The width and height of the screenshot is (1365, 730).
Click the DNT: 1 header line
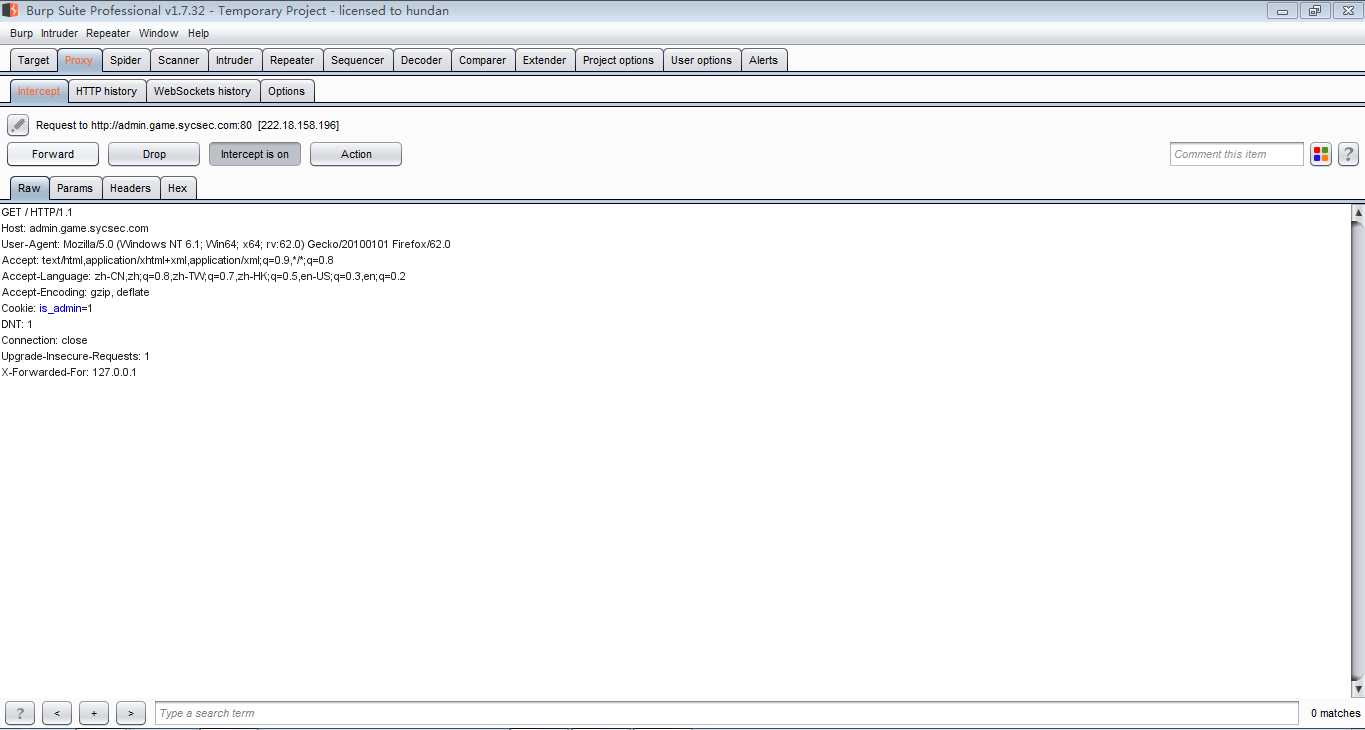(x=17, y=324)
